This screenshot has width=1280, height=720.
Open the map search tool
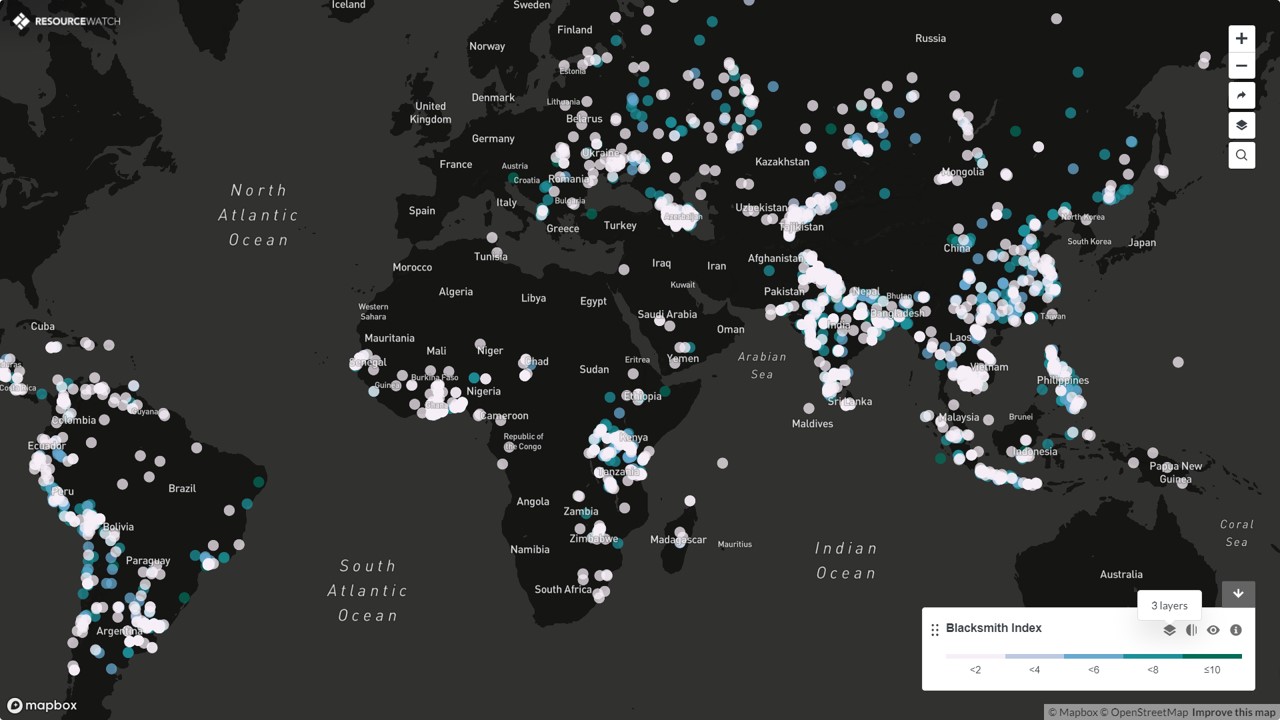click(x=1241, y=155)
